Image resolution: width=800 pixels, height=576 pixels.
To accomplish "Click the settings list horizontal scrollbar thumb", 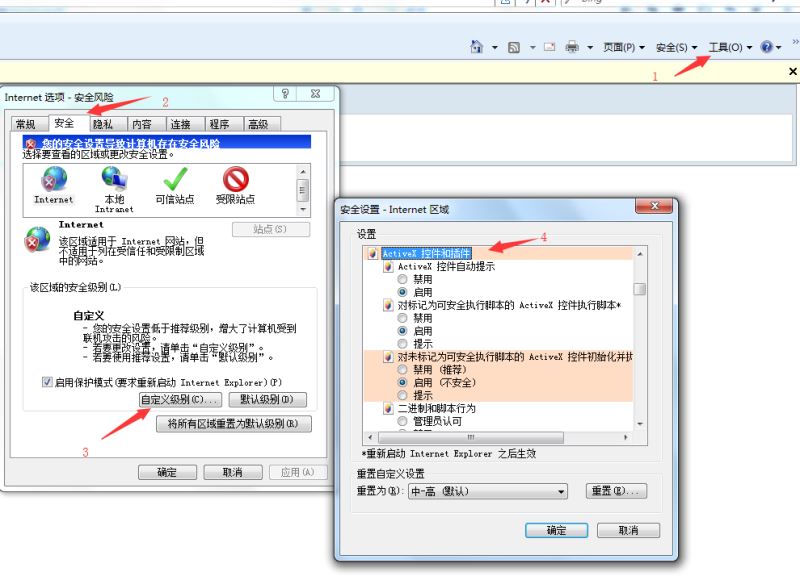I will coord(471,437).
